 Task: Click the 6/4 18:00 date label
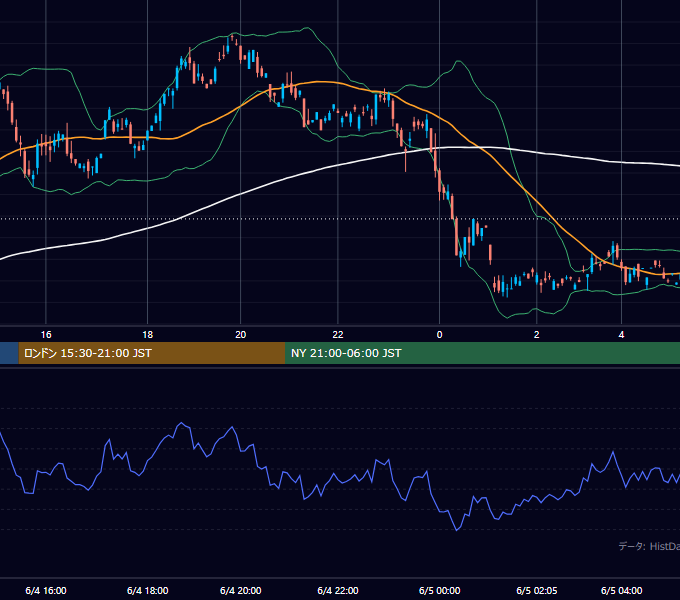coord(147,590)
